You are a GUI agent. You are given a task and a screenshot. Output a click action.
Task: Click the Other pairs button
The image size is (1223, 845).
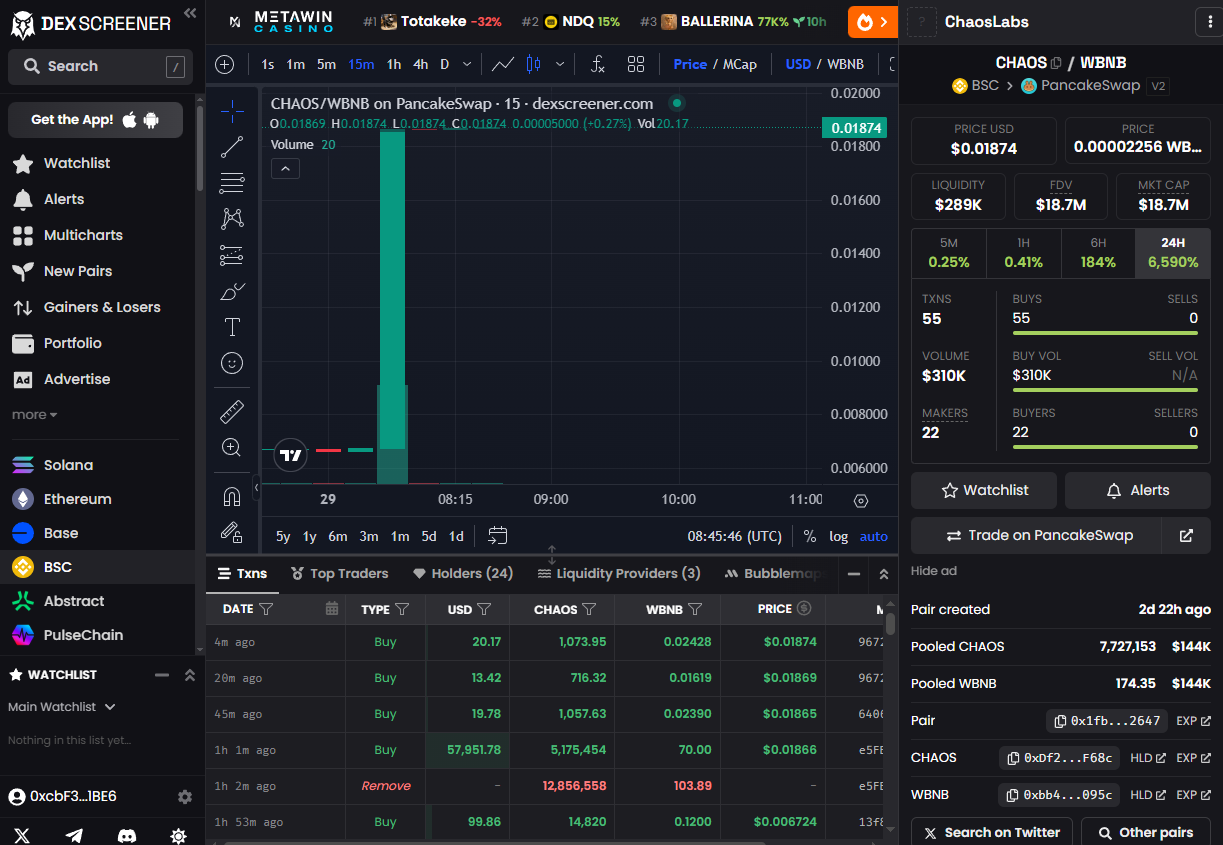[1145, 832]
